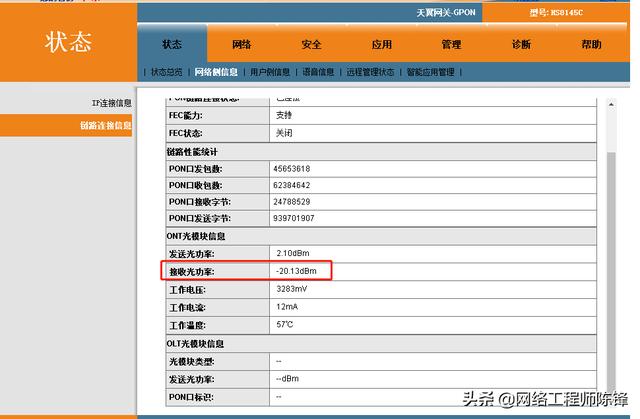640x419 pixels.
Task: Click the FEC状态 value 关闭
Action: pos(284,133)
